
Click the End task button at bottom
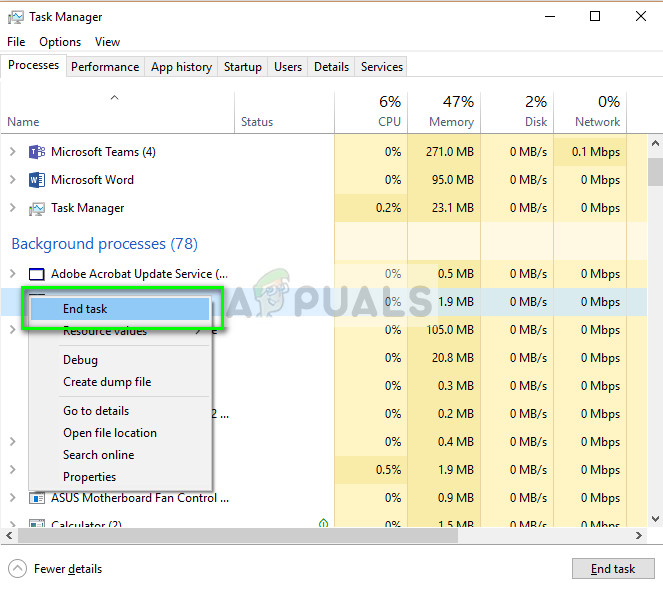pyautogui.click(x=613, y=568)
